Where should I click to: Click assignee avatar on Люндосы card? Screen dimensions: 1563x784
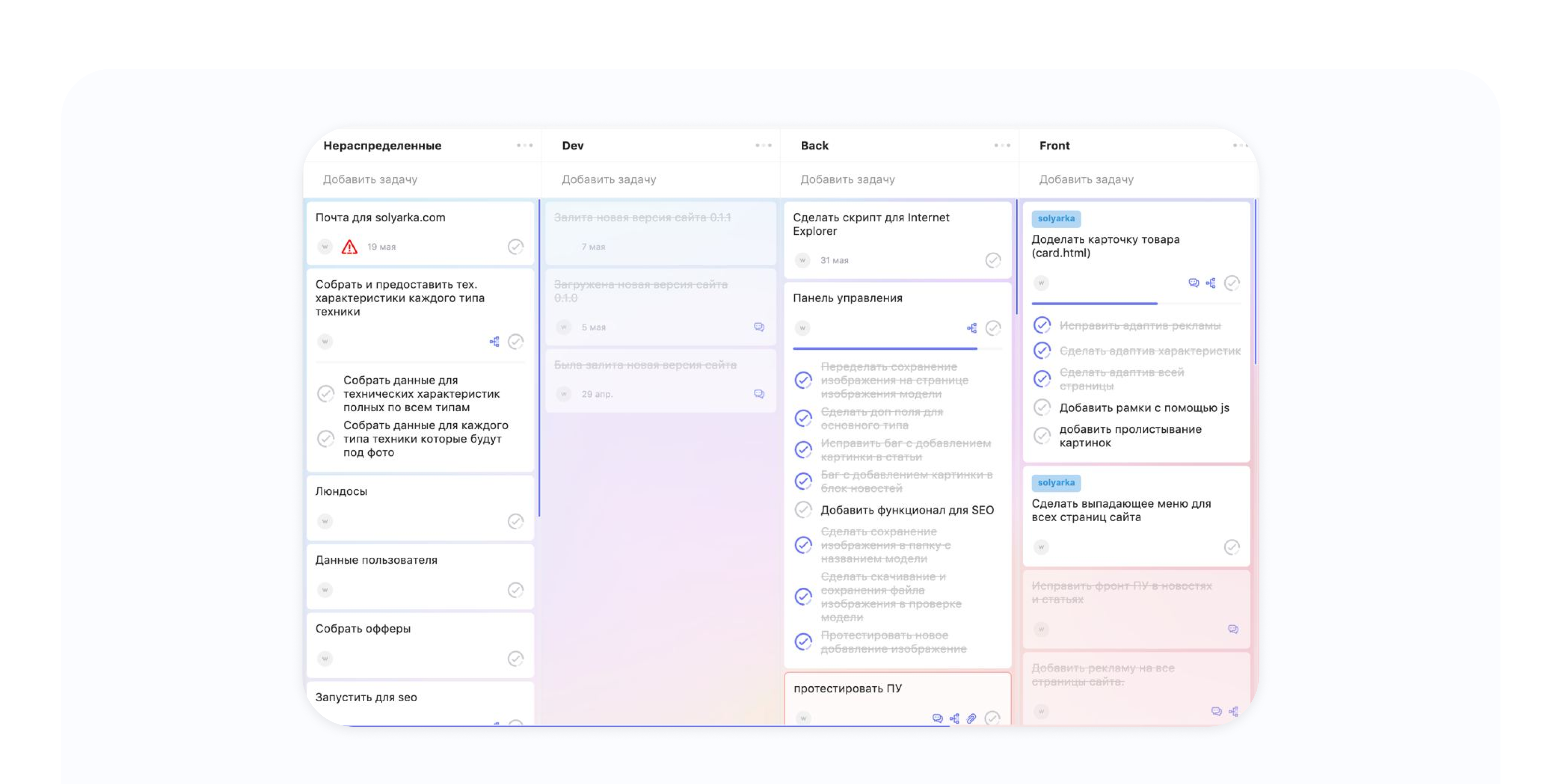325,521
